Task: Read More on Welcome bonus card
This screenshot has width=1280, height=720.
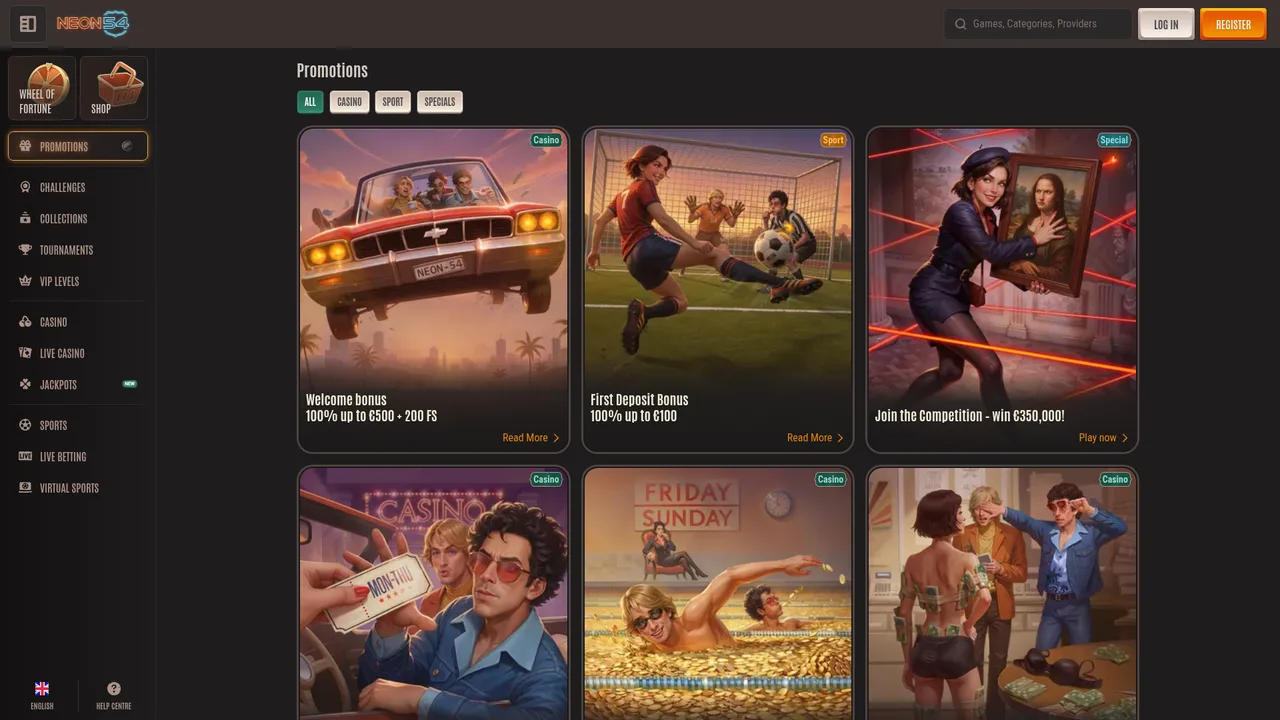Action: point(531,438)
